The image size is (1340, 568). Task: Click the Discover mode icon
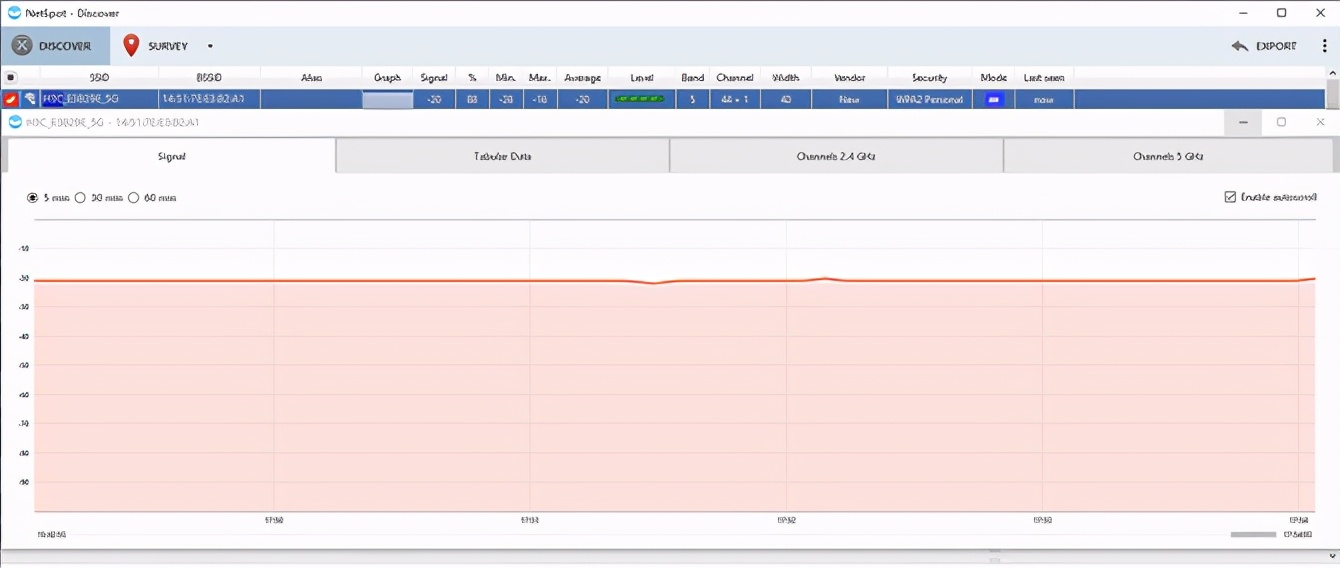pyautogui.click(x=22, y=46)
